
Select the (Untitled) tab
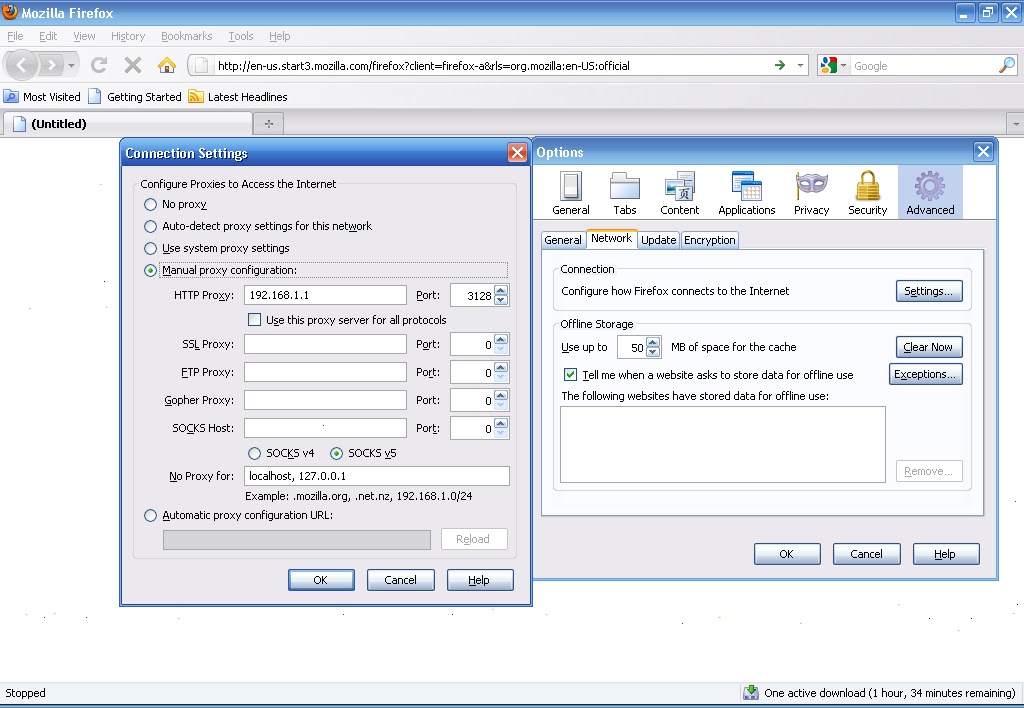[128, 123]
